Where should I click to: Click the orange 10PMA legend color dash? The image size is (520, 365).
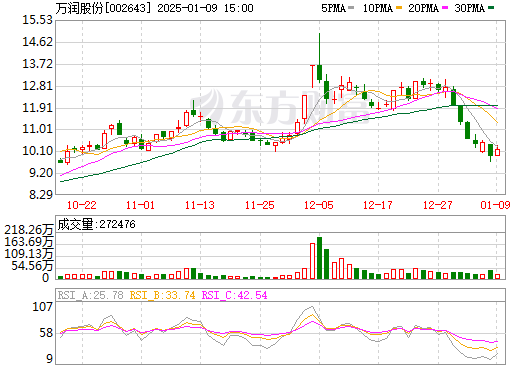coord(399,8)
